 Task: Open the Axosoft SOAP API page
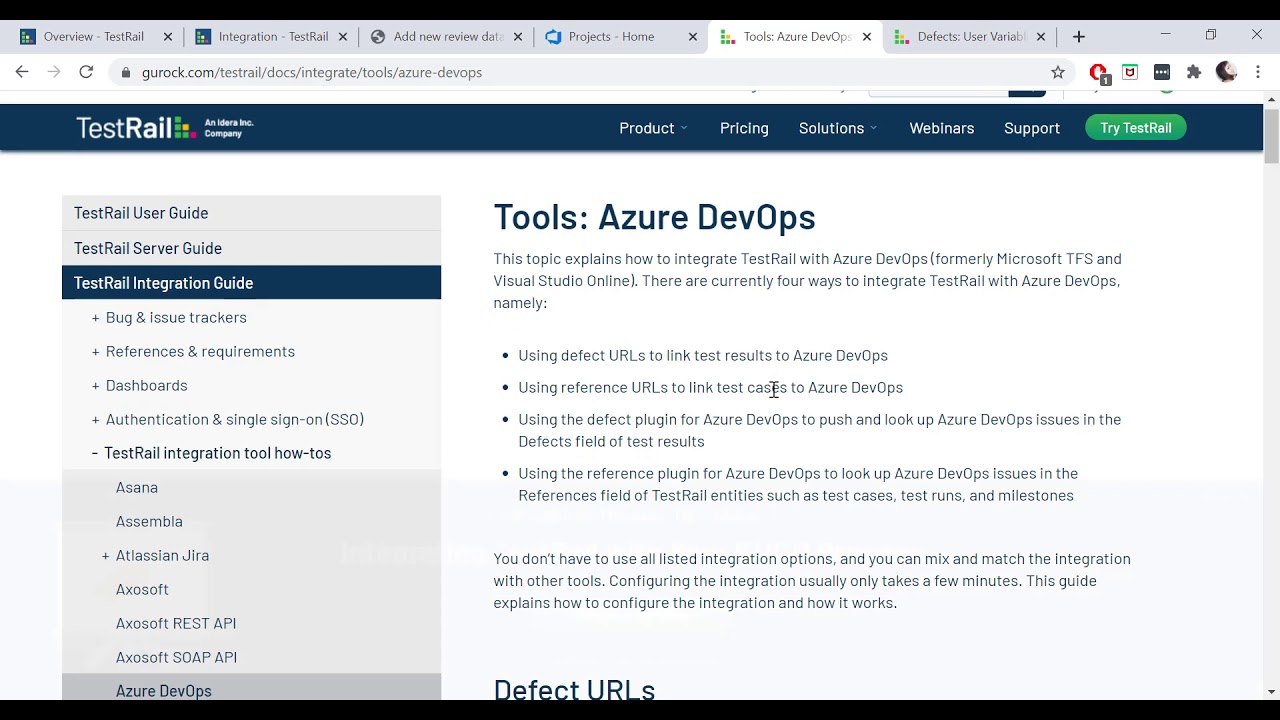(x=176, y=657)
